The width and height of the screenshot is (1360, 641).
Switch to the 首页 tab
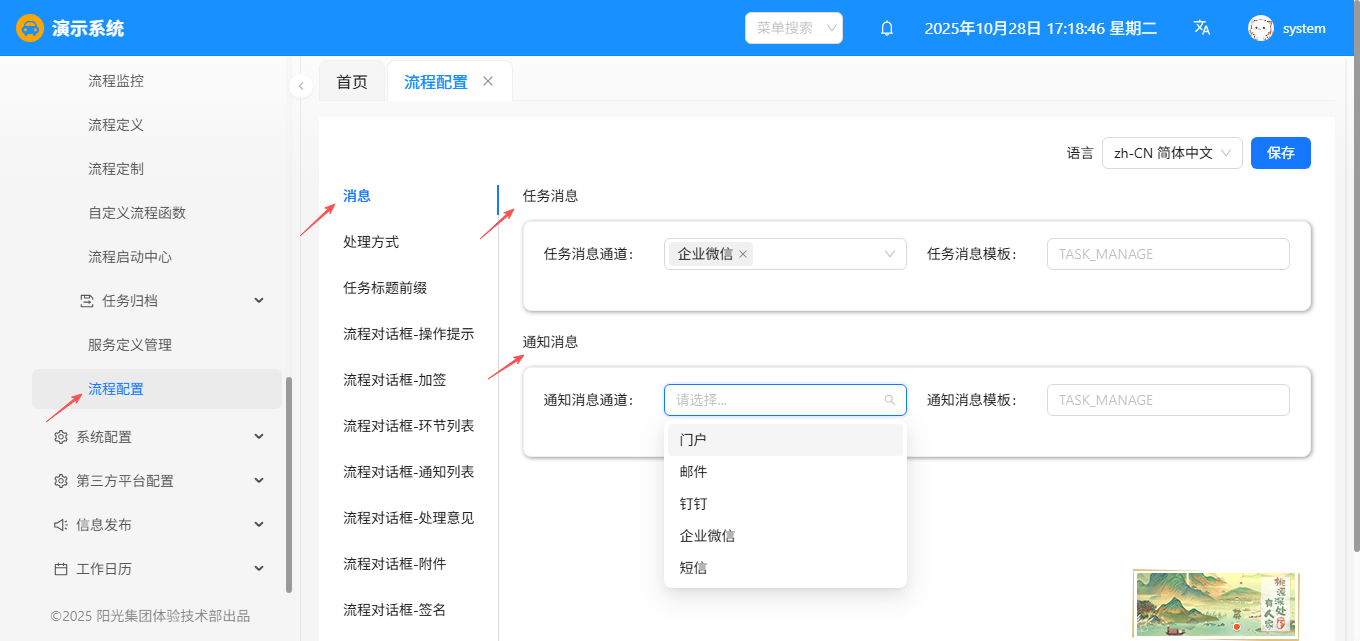pyautogui.click(x=352, y=82)
